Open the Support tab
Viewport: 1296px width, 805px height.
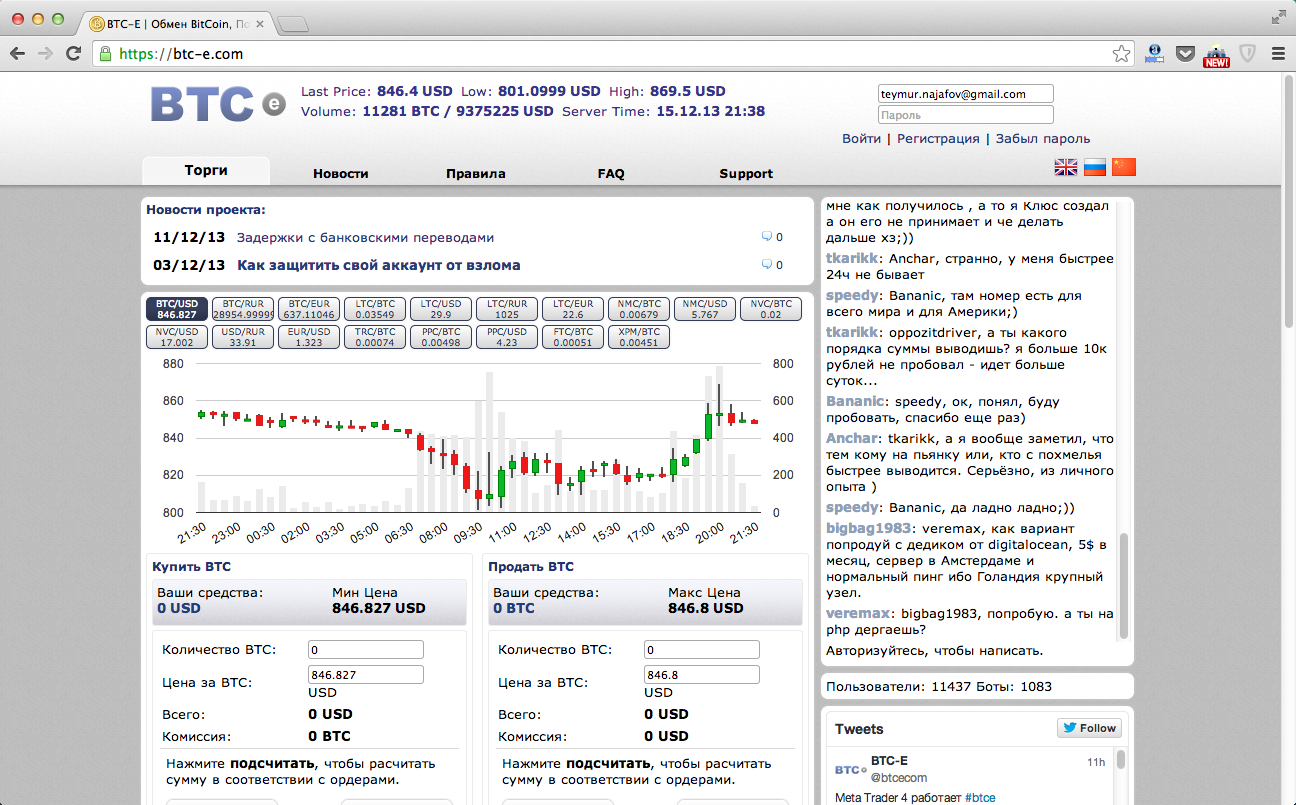point(746,173)
